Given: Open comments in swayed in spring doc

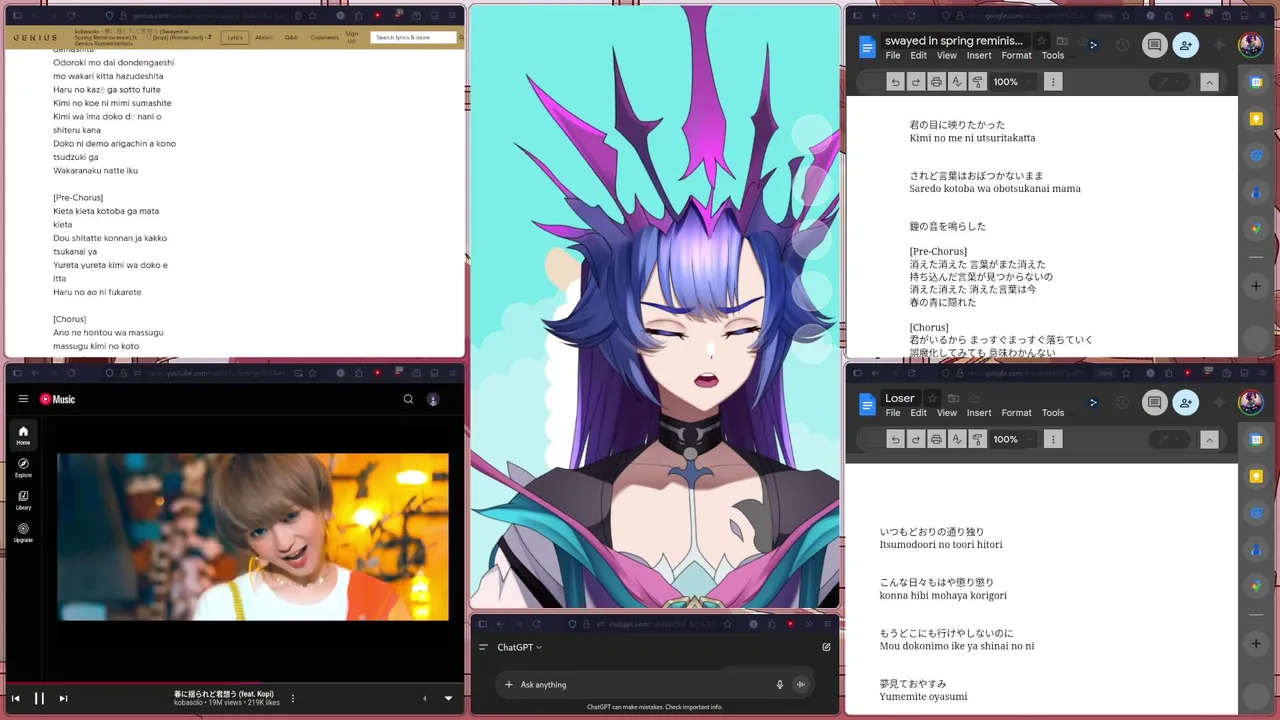Looking at the screenshot, I should point(1155,45).
